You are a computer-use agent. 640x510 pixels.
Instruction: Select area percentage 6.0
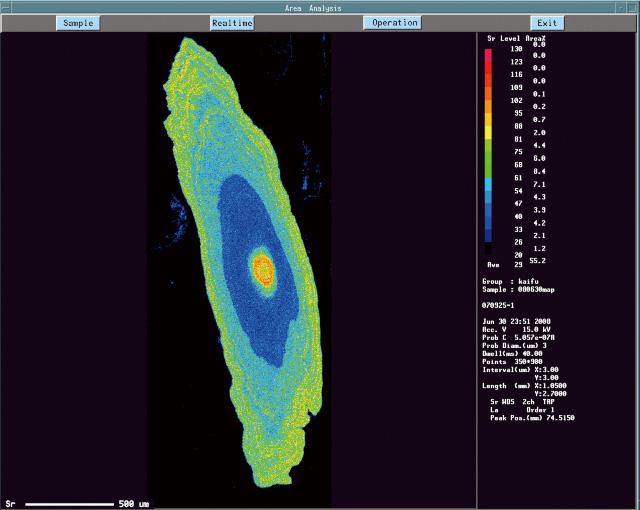point(540,158)
